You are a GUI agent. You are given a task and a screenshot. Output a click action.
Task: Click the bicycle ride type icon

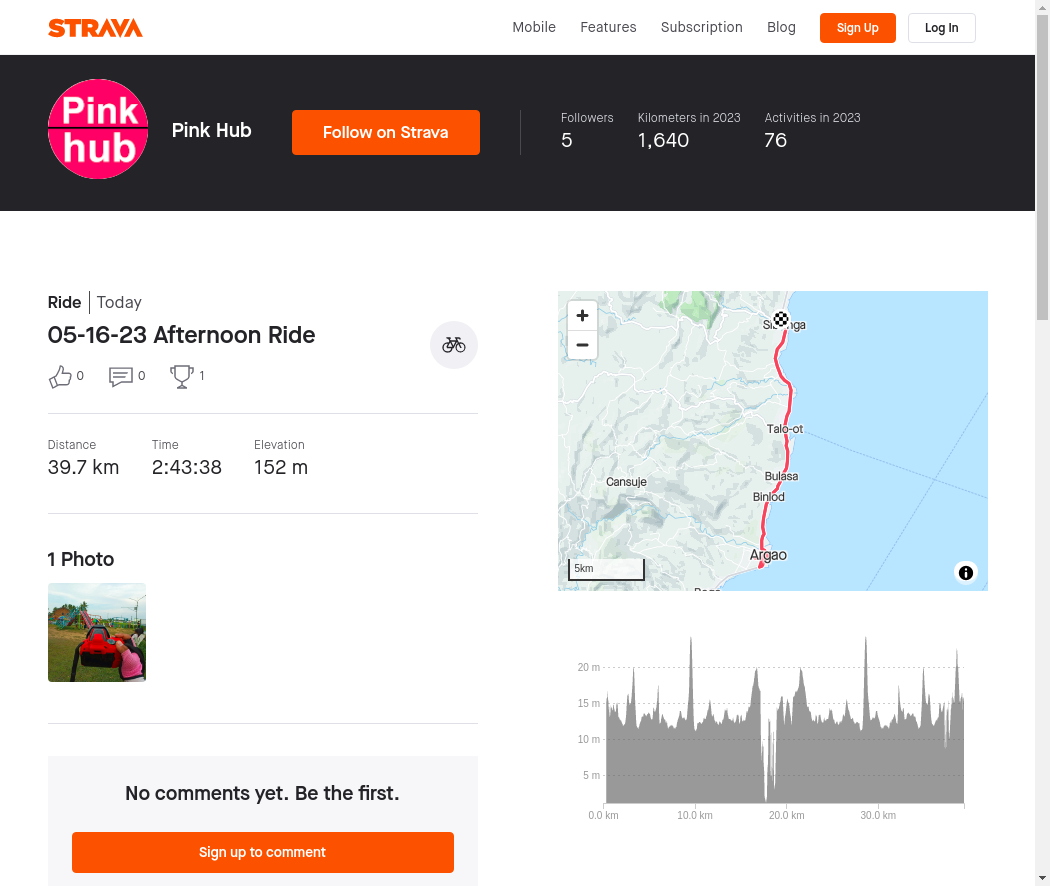point(454,345)
